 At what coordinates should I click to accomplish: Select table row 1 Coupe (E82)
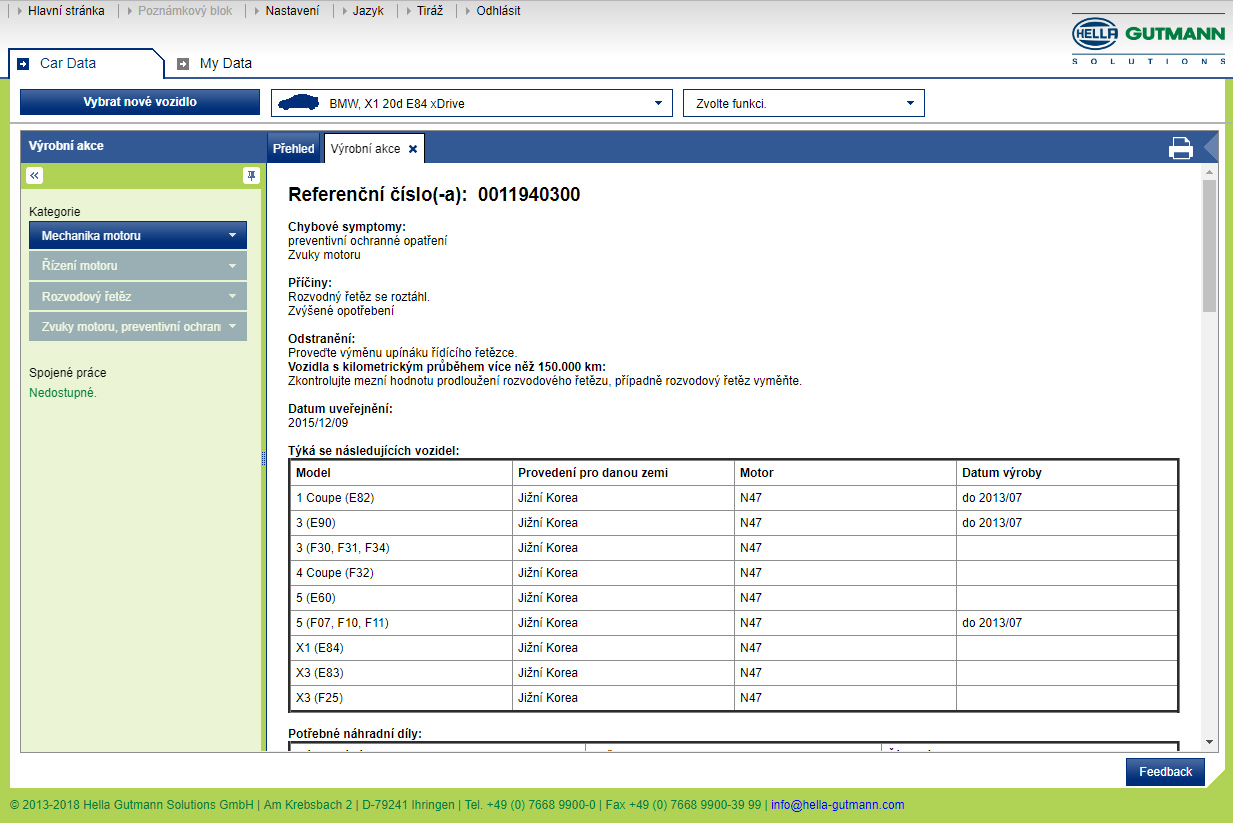pos(734,498)
